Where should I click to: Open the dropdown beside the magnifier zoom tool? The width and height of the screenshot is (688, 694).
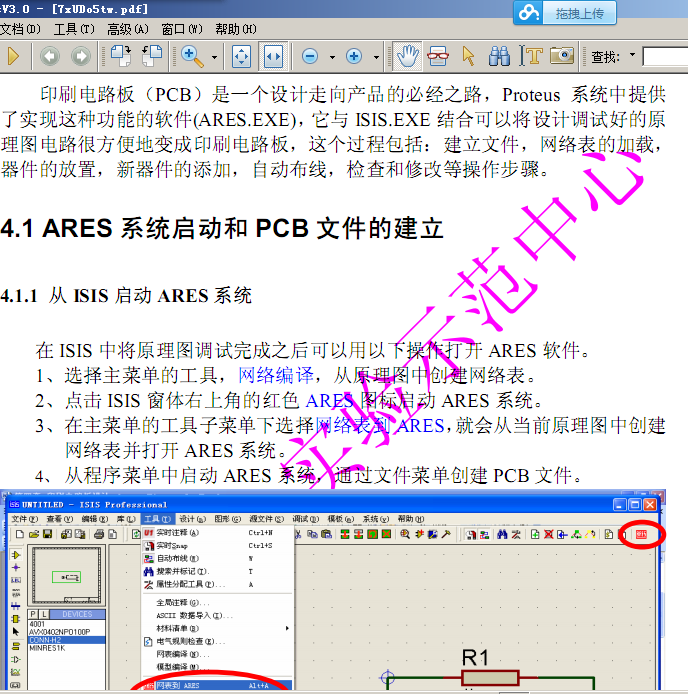coord(214,57)
